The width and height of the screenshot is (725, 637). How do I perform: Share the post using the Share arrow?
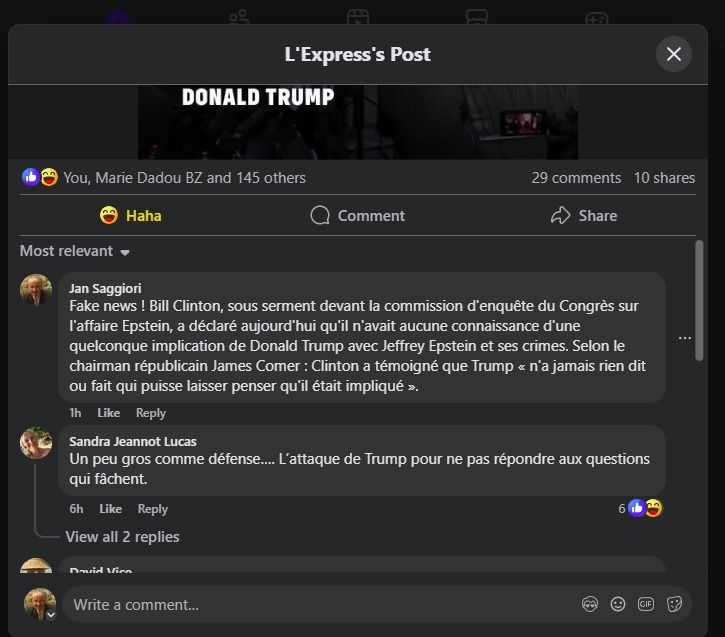pos(584,215)
